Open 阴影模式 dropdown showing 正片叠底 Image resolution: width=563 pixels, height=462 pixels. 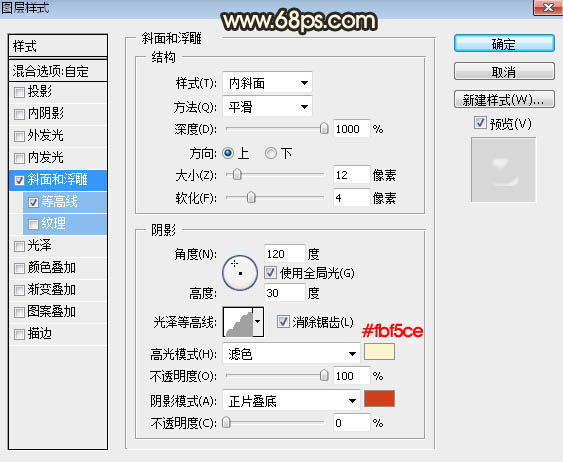coord(291,401)
